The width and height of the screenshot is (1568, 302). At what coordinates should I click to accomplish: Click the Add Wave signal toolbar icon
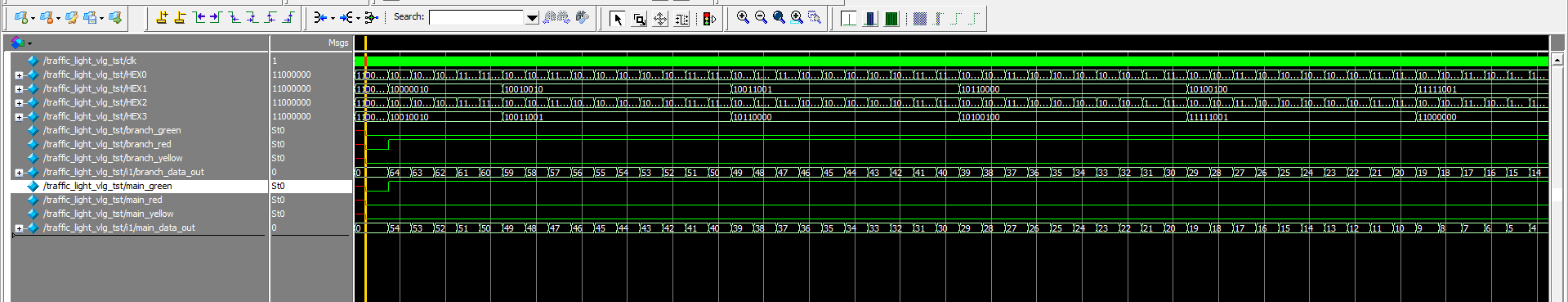tap(21, 17)
